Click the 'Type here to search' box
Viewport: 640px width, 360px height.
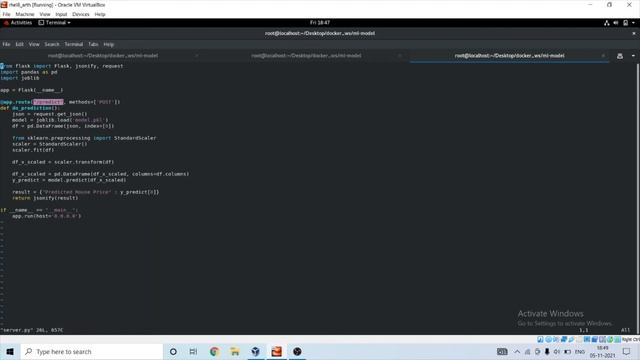(x=91, y=351)
